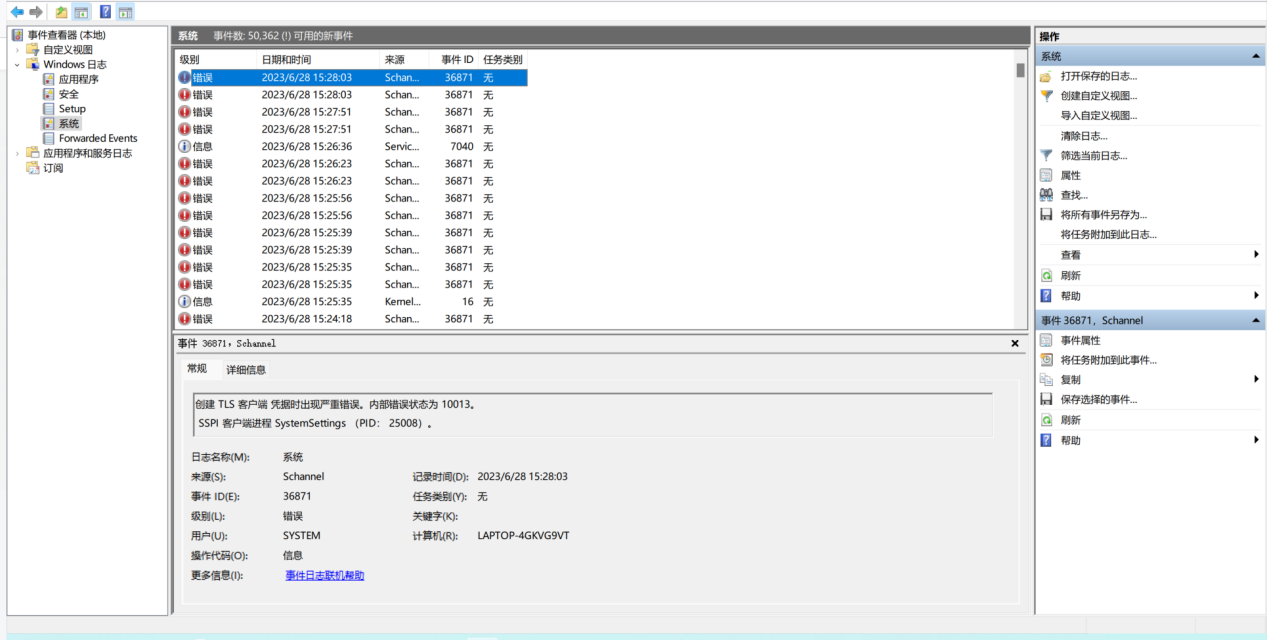Image resolution: width=1267 pixels, height=640 pixels.
Task: Click 清除日志 in the actions pane
Action: click(x=1084, y=135)
